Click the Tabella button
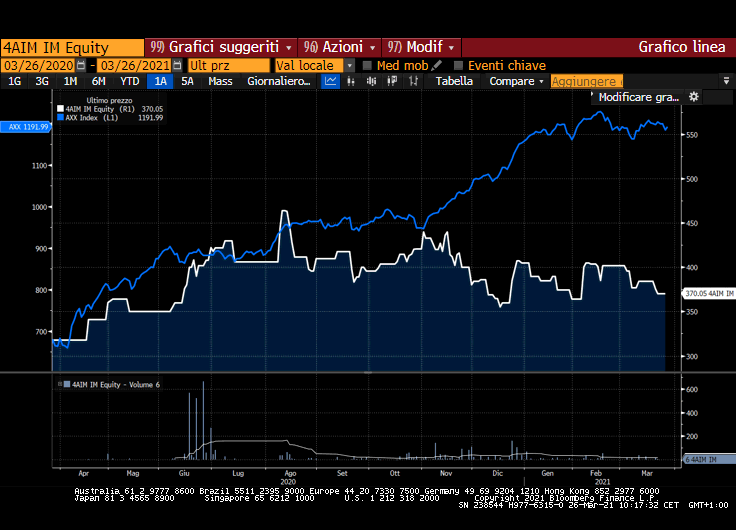 454,81
